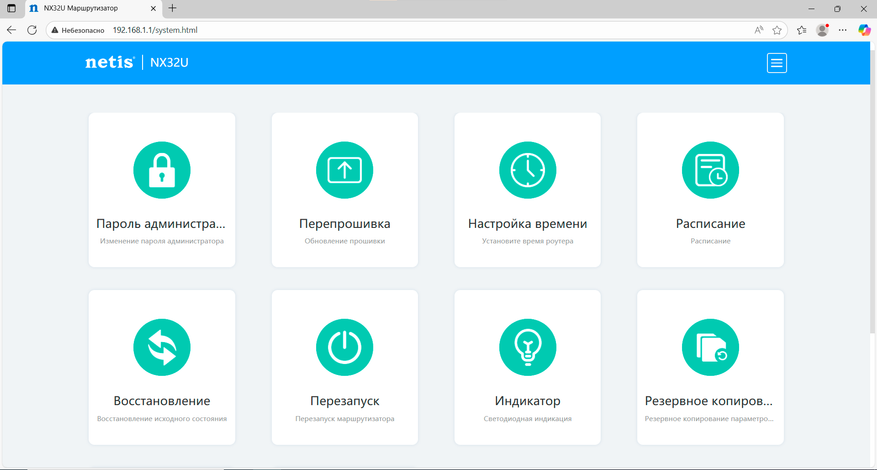The image size is (877, 470).
Task: Click the tab actions icon at top left
Action: coord(11,8)
